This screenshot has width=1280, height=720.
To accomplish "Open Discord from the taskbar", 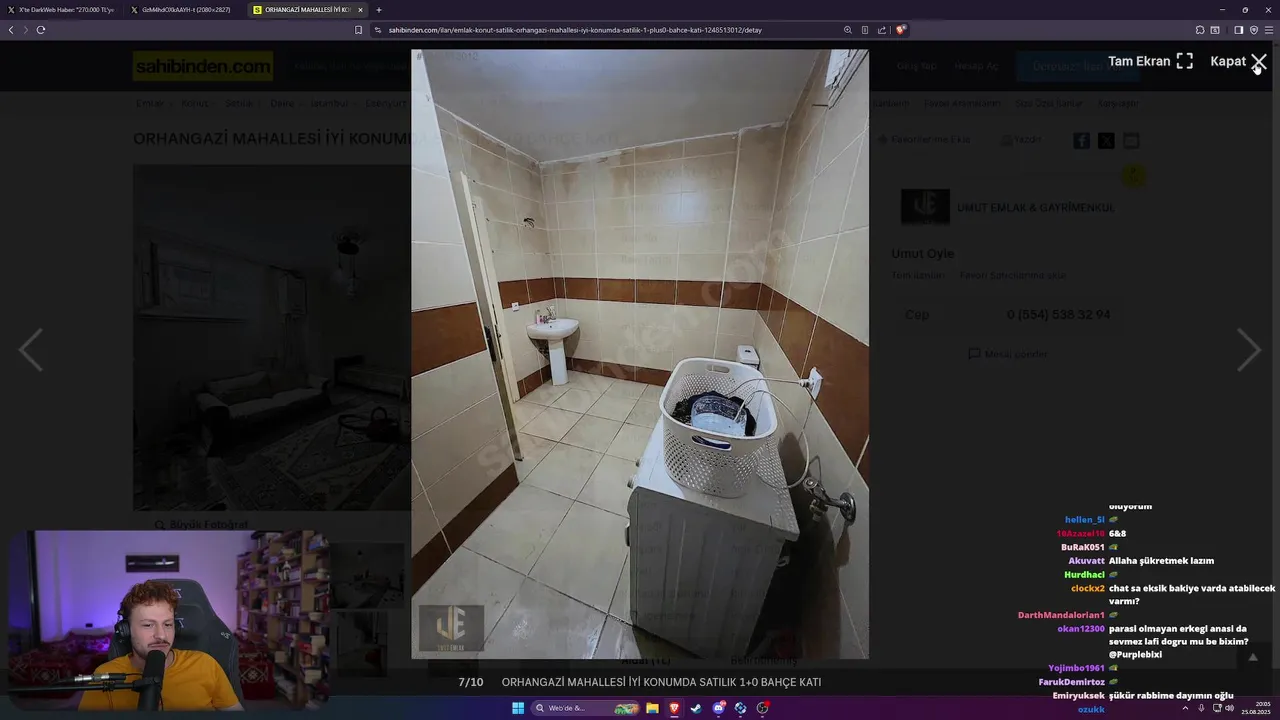I will pyautogui.click(x=718, y=708).
